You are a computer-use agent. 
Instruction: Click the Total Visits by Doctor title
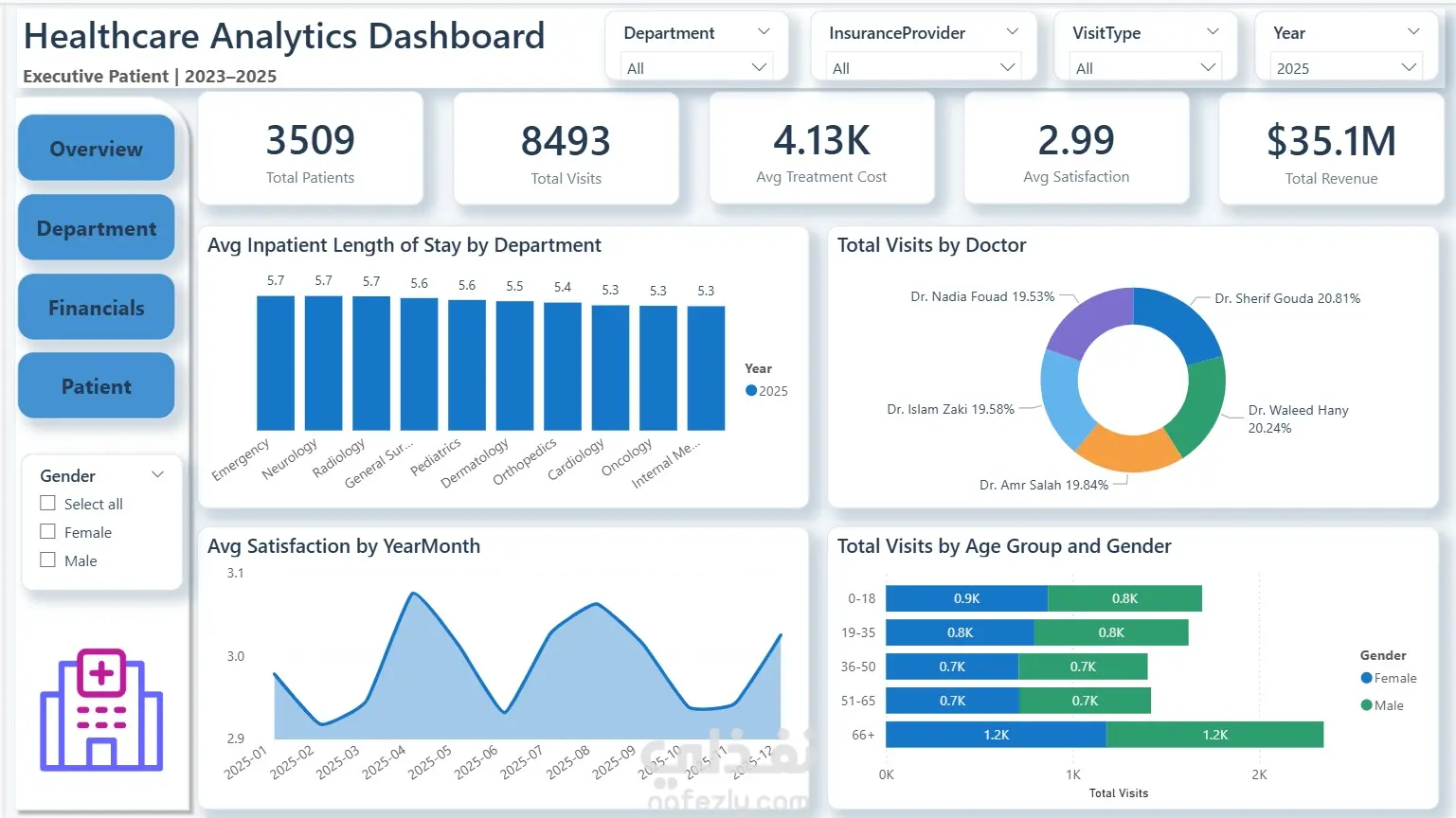931,245
